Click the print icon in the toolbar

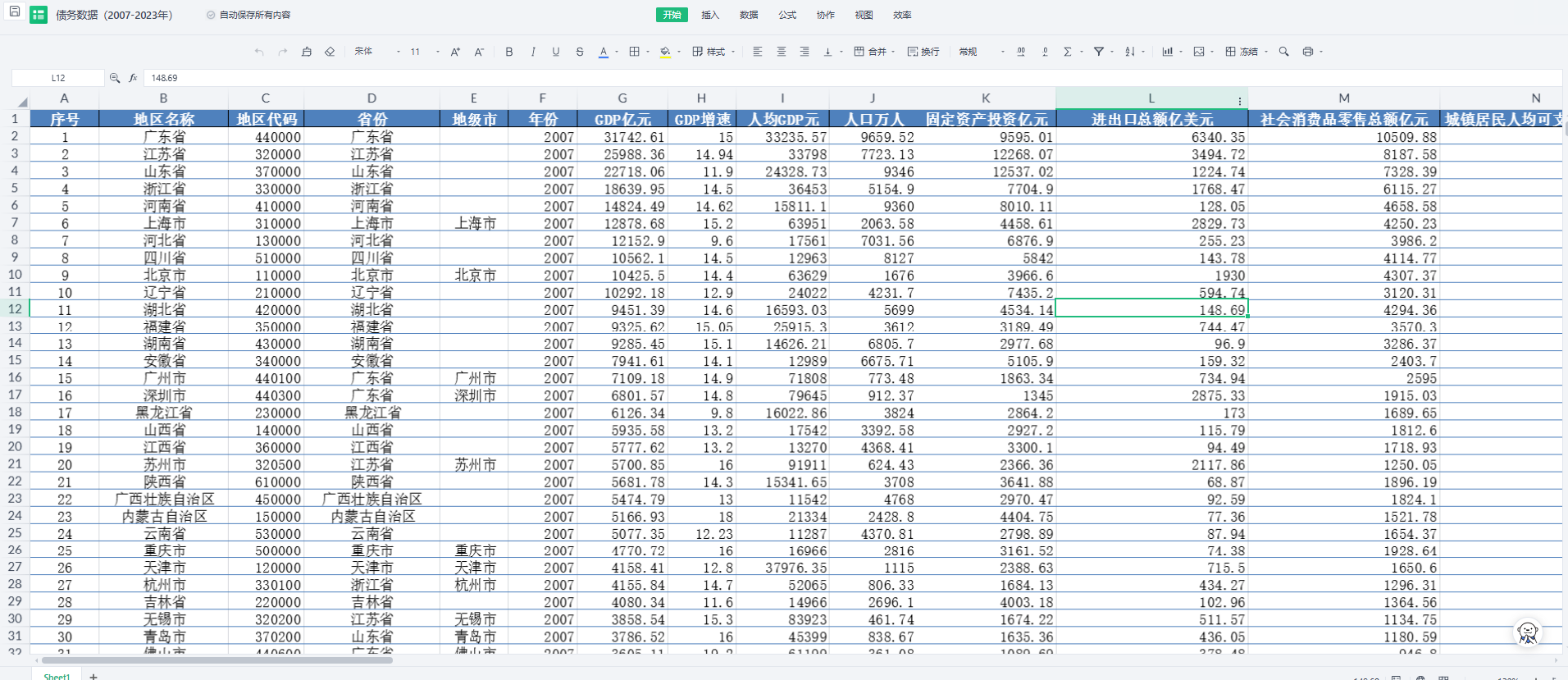[1308, 52]
